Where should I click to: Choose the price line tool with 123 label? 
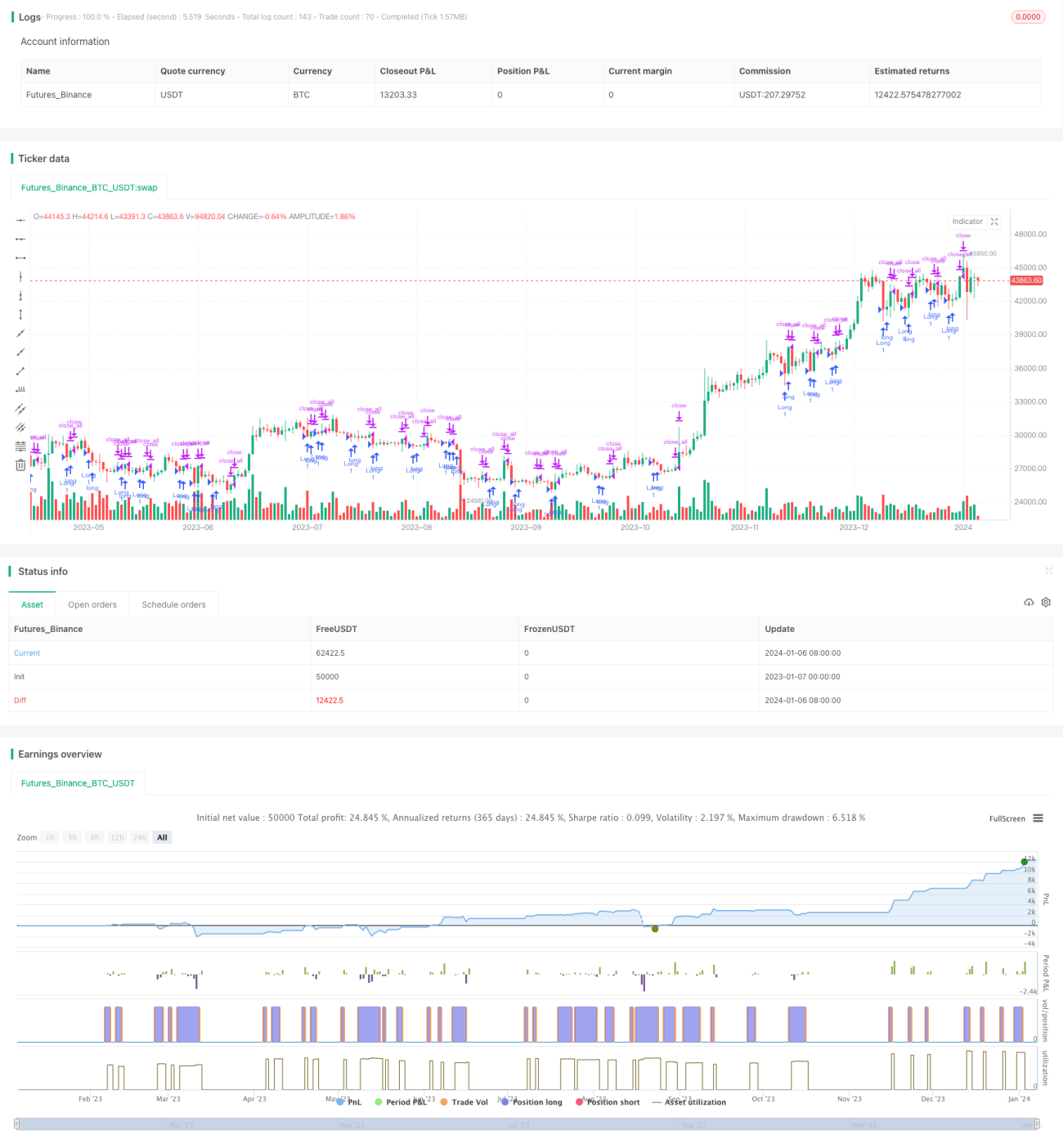pos(20,389)
